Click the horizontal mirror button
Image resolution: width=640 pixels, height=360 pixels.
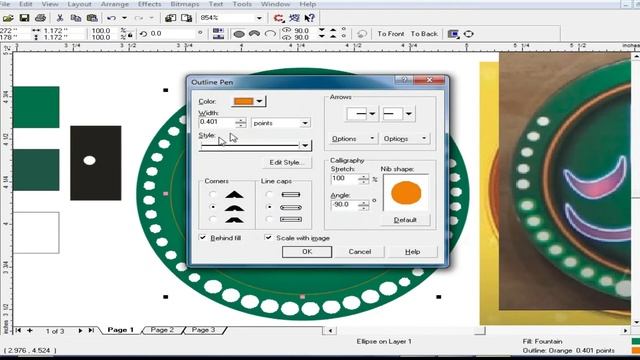coord(218,31)
